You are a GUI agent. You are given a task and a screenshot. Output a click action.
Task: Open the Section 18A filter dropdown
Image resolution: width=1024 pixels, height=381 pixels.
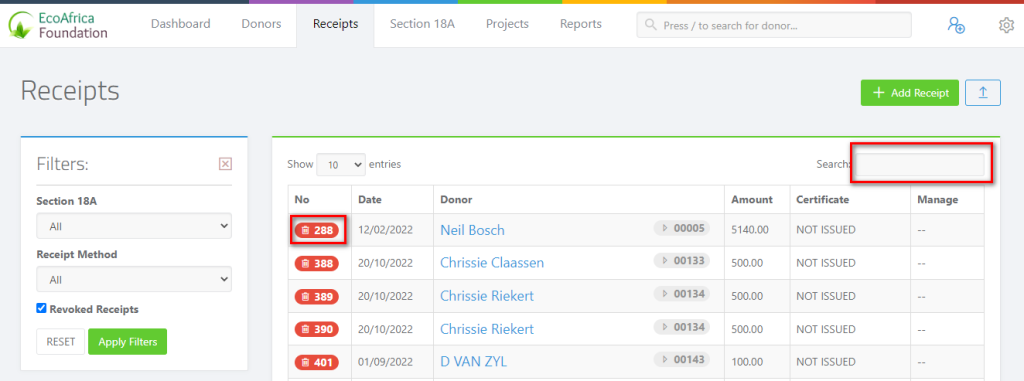click(134, 226)
